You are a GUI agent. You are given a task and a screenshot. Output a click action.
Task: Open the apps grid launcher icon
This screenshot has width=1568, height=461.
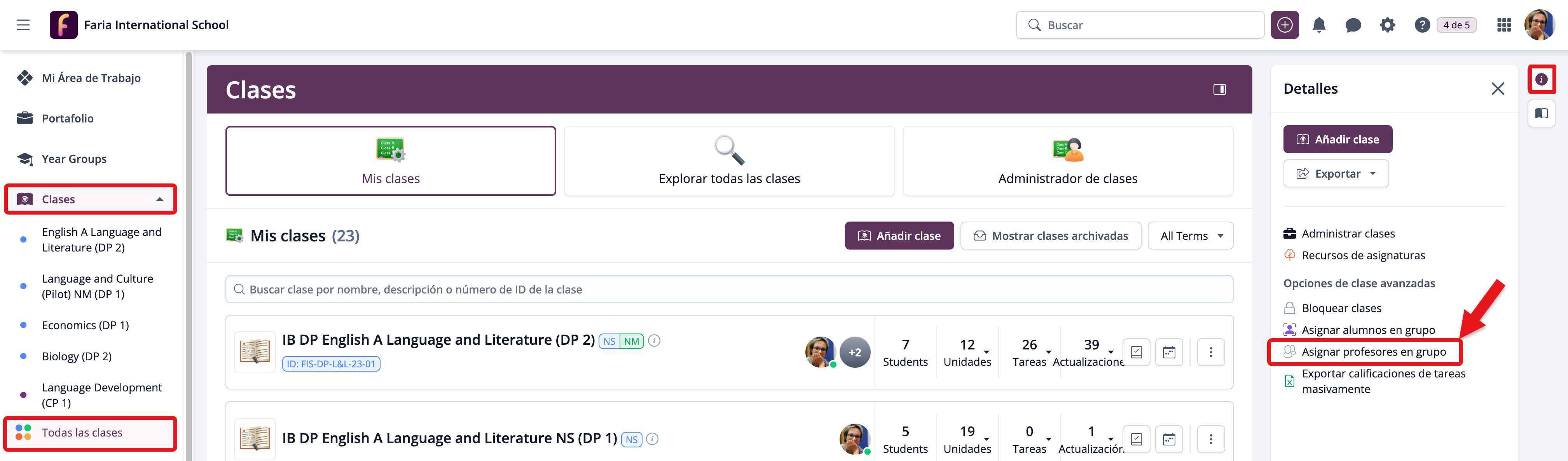(x=1503, y=25)
